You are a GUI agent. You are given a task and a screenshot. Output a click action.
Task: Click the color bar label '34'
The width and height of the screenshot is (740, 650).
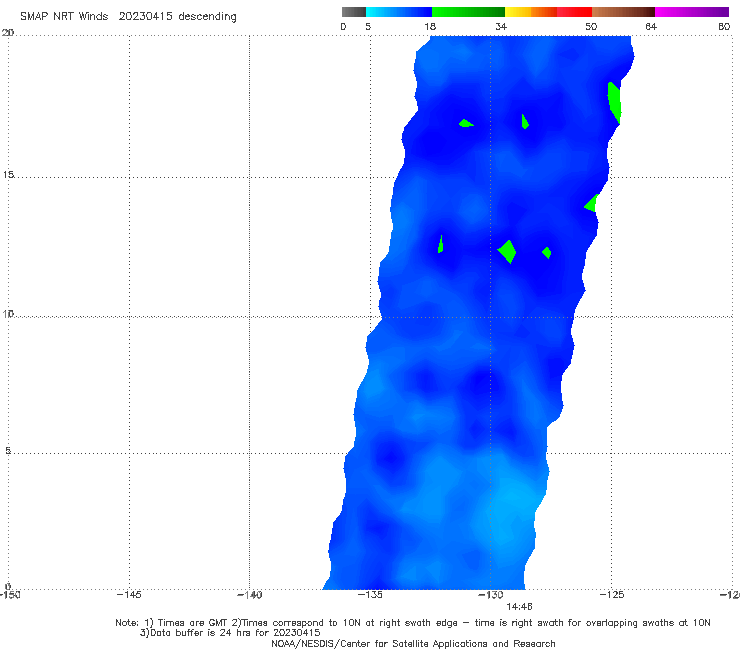pos(501,26)
